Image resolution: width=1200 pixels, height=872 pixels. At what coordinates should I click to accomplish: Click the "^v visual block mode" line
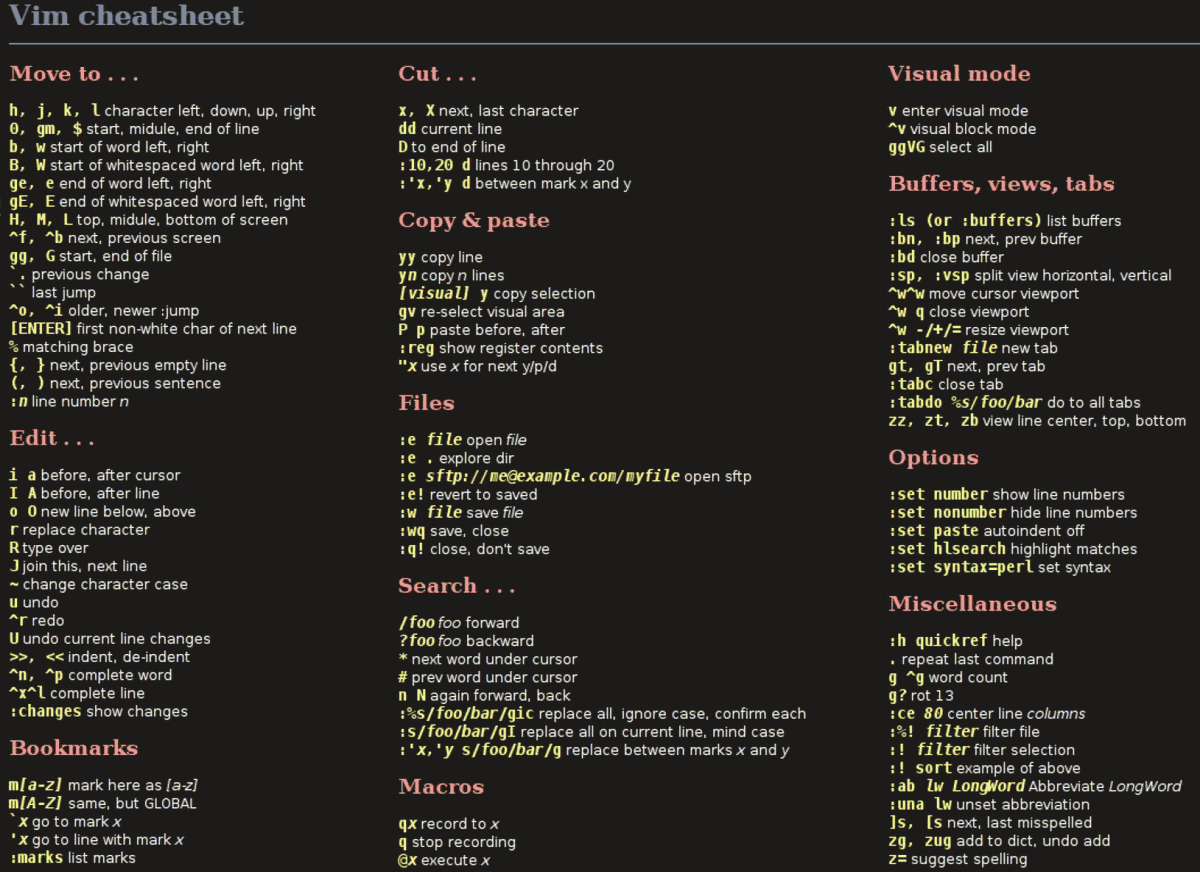pyautogui.click(x=962, y=129)
